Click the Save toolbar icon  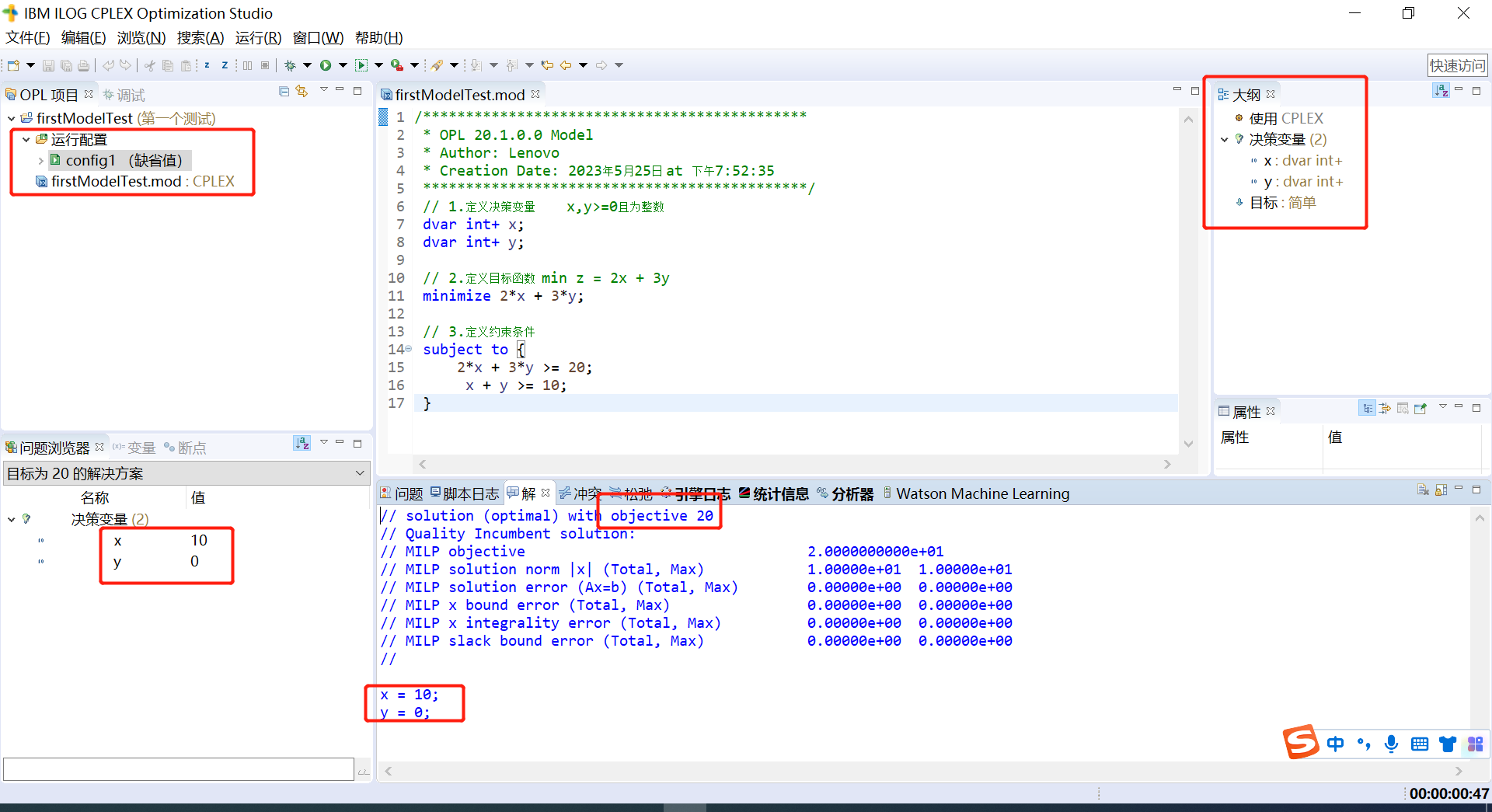pyautogui.click(x=48, y=65)
